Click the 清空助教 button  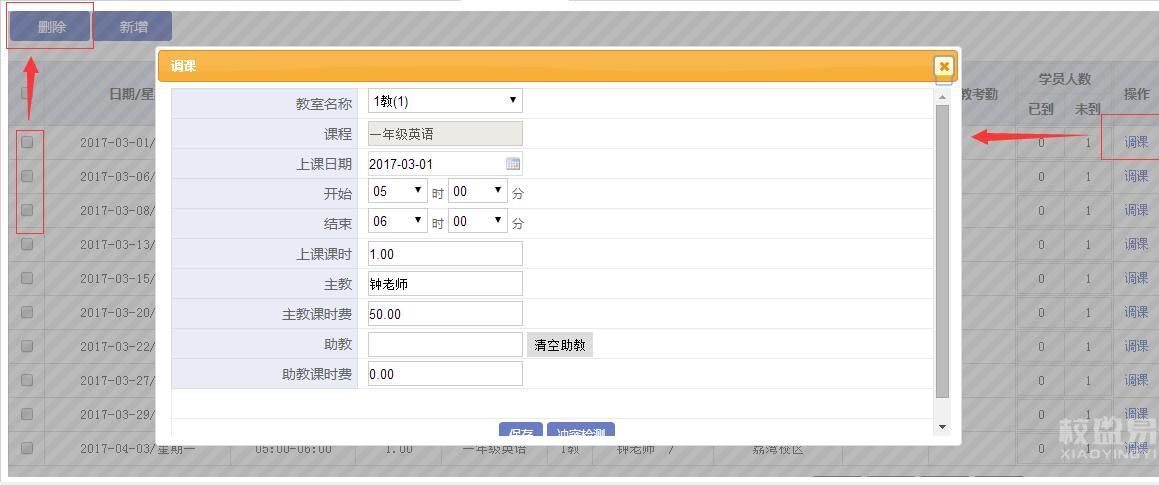tap(560, 345)
